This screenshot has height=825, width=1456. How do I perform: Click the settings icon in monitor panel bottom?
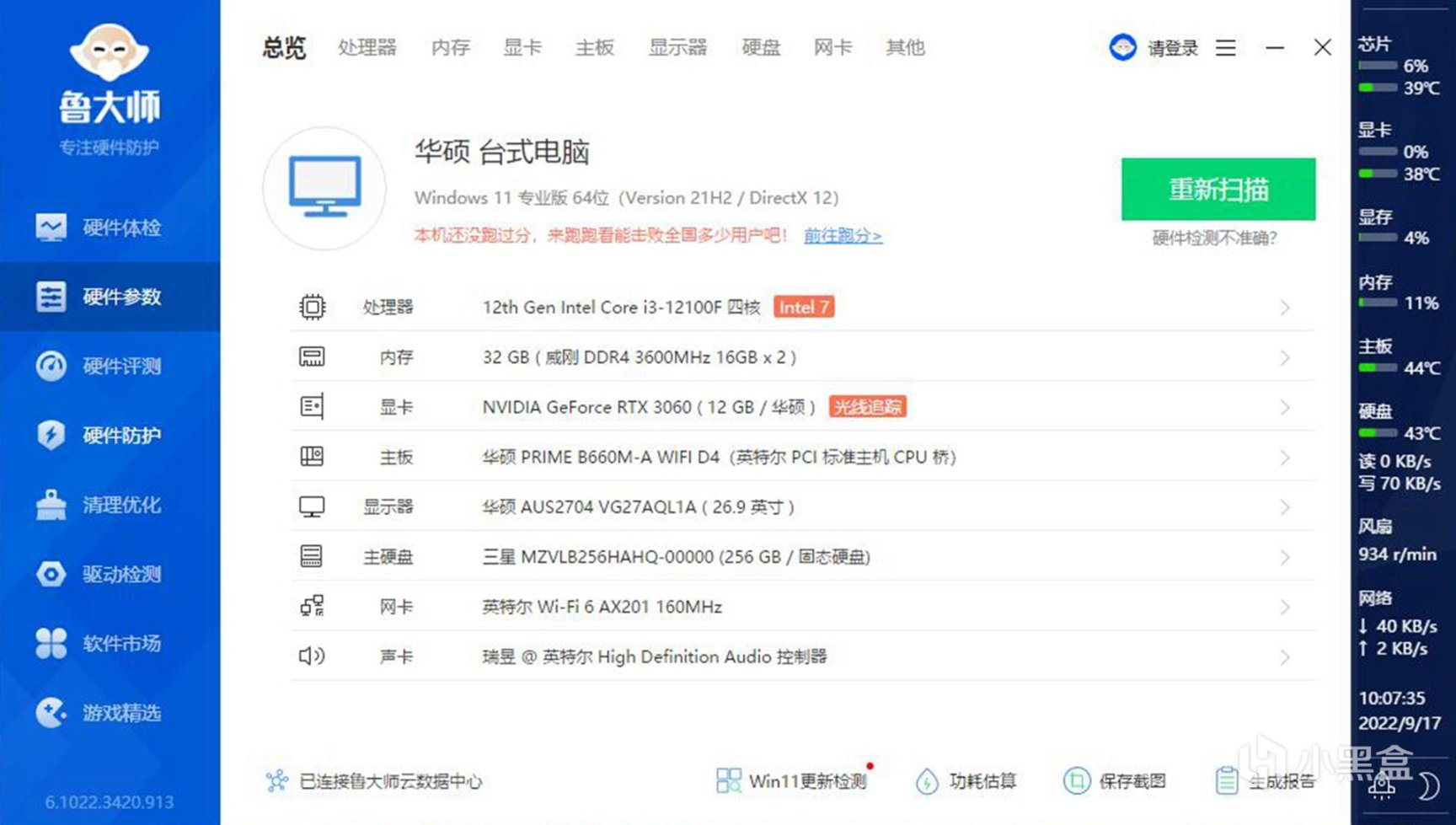[1382, 785]
